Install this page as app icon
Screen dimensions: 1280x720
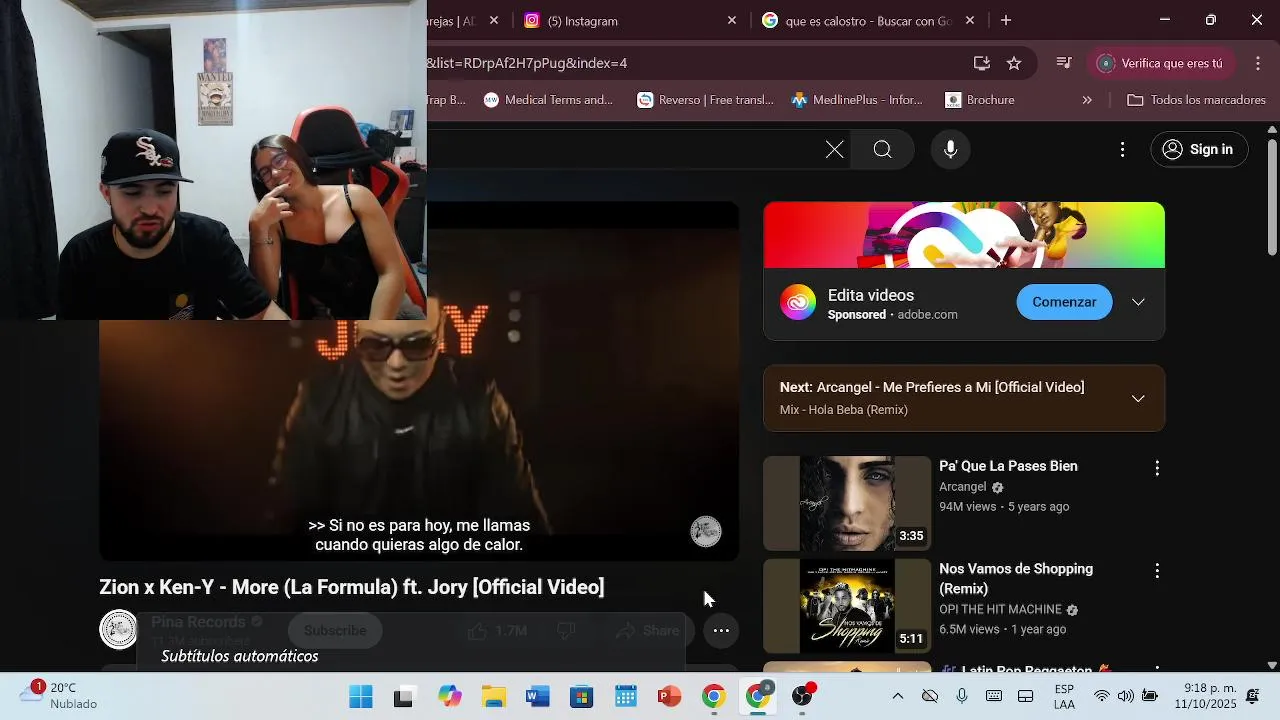click(982, 63)
